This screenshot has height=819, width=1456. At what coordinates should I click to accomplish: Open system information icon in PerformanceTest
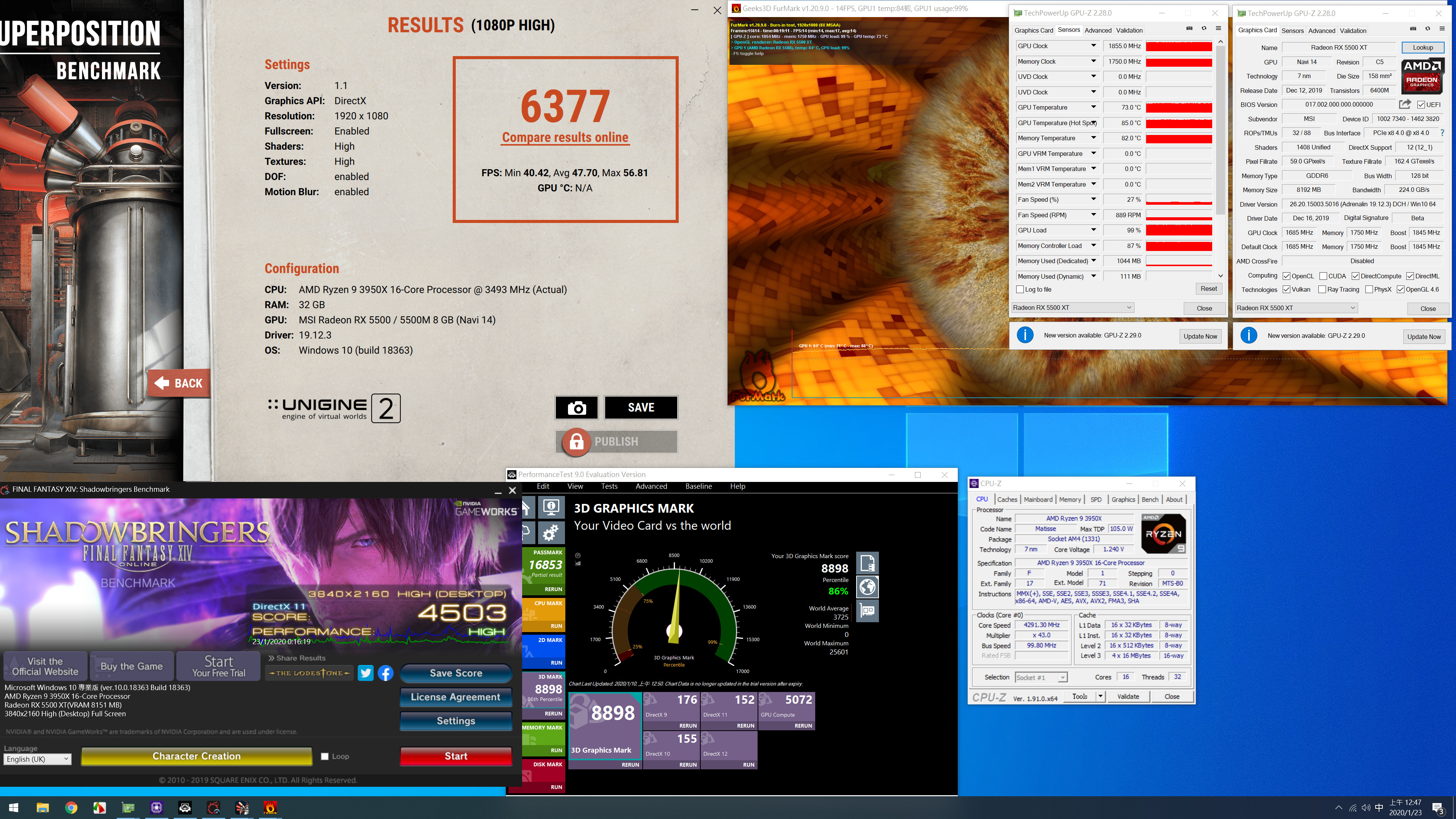pos(551,507)
